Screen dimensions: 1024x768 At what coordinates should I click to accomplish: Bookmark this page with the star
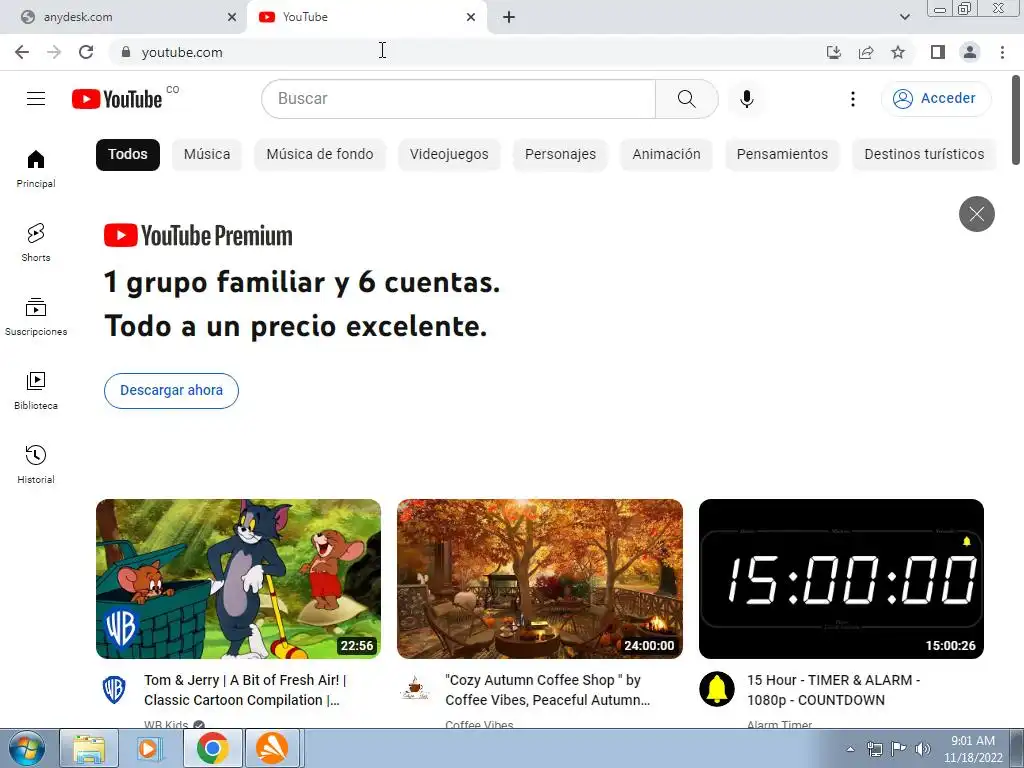pos(898,52)
